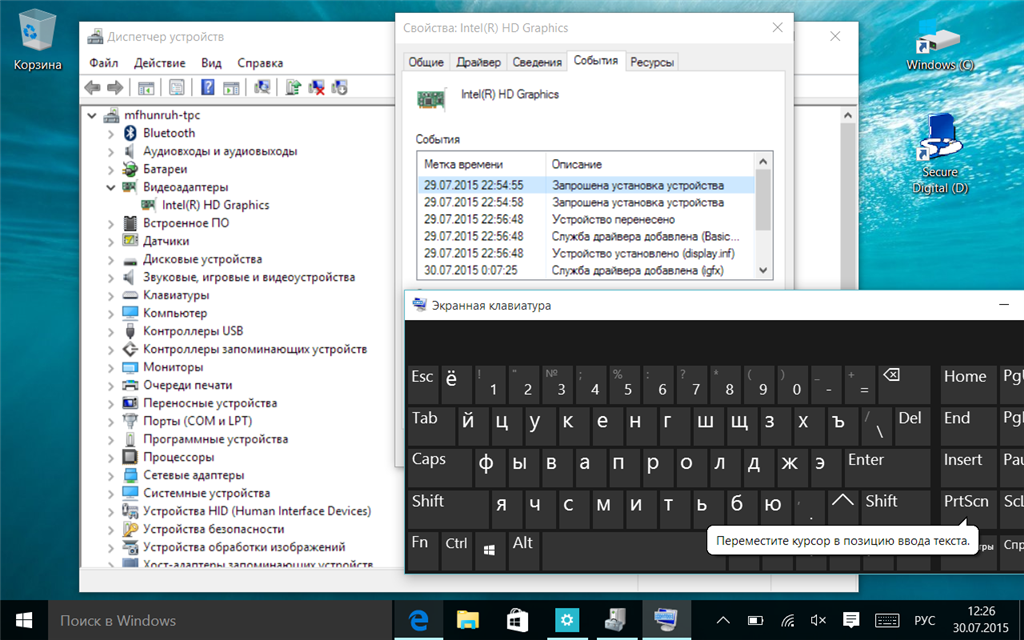Click the Wi-Fi network tray icon
The height and width of the screenshot is (640, 1024).
tap(788, 620)
